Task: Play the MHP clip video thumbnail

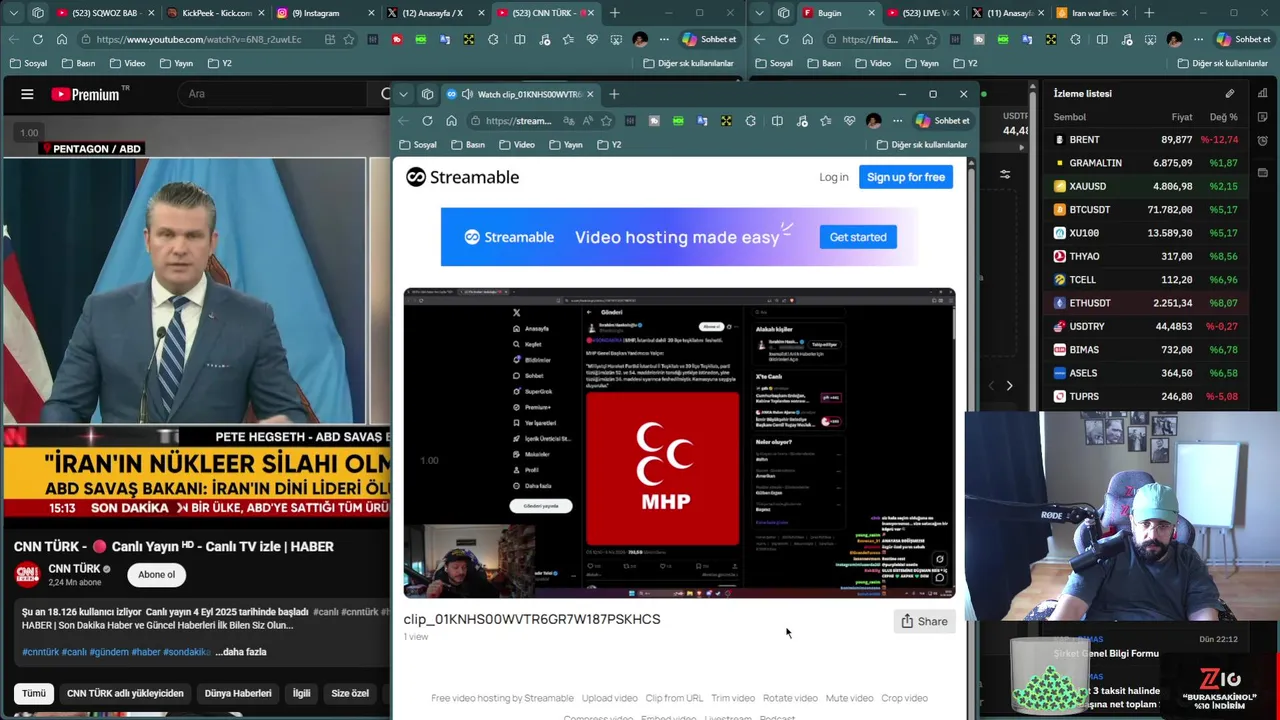Action: coord(679,443)
